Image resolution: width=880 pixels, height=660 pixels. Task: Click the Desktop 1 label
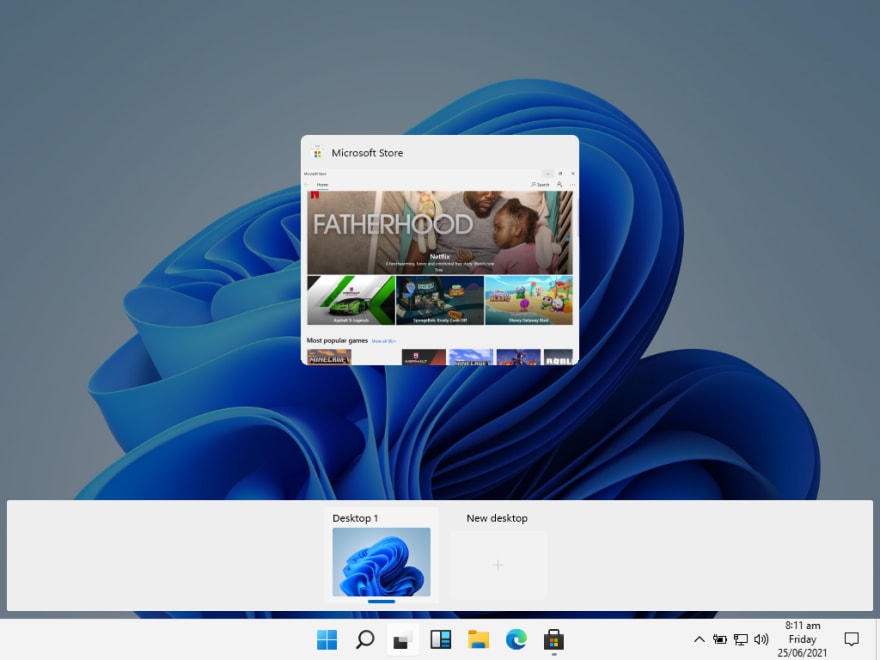click(355, 518)
